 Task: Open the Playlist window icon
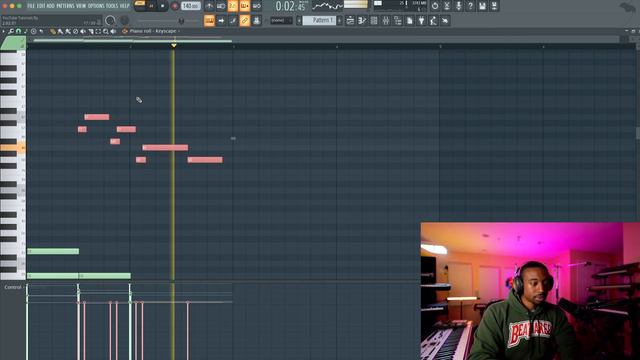tap(350, 20)
